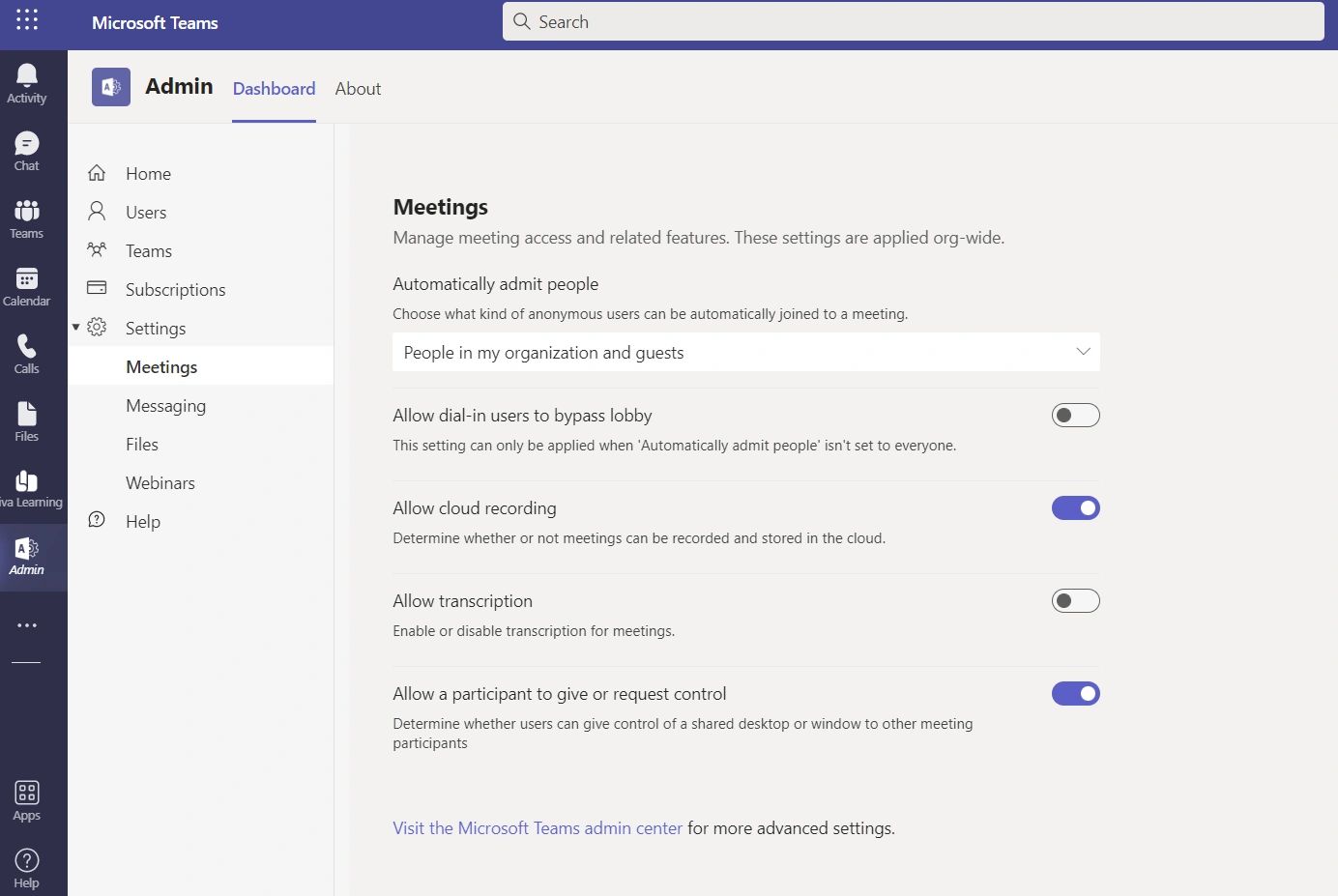The height and width of the screenshot is (896, 1338).
Task: Visit the Microsoft Teams admin center link
Action: pyautogui.click(x=537, y=828)
